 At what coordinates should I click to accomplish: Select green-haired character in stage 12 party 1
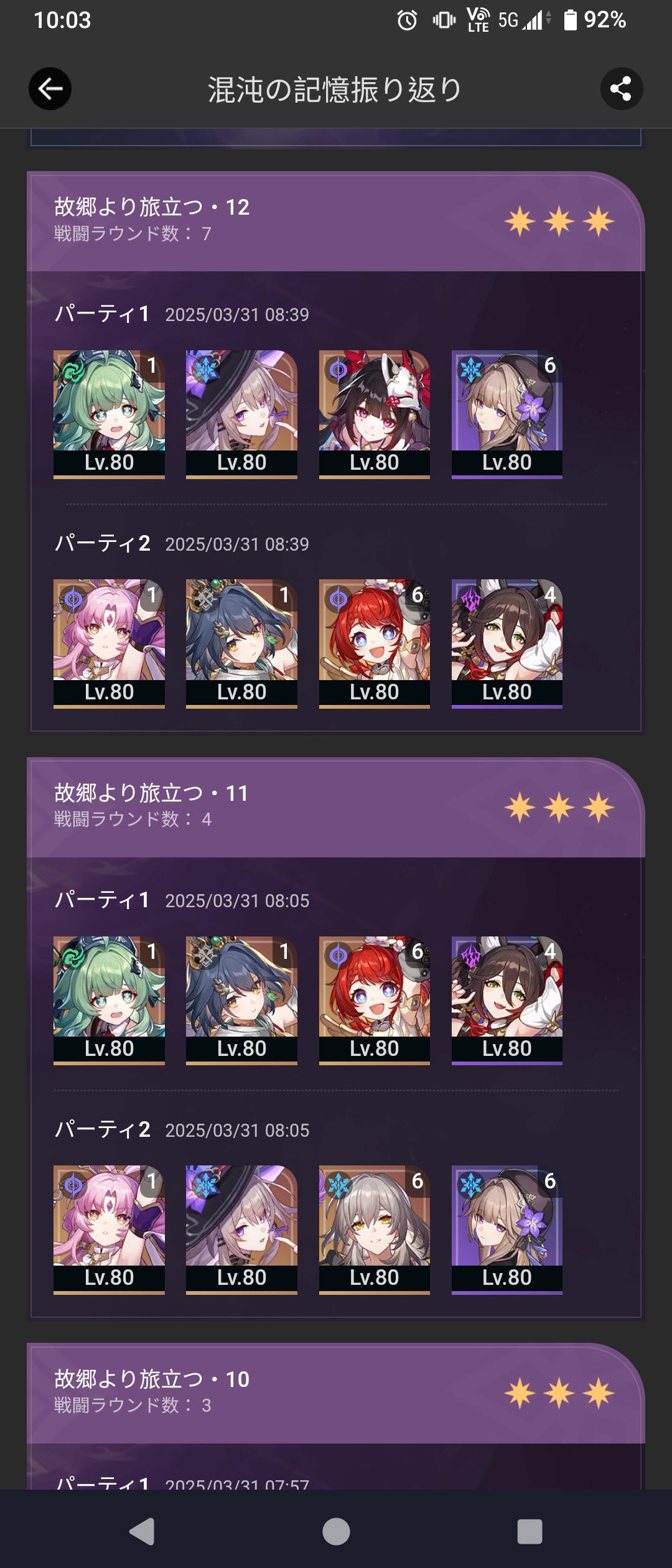click(x=109, y=414)
